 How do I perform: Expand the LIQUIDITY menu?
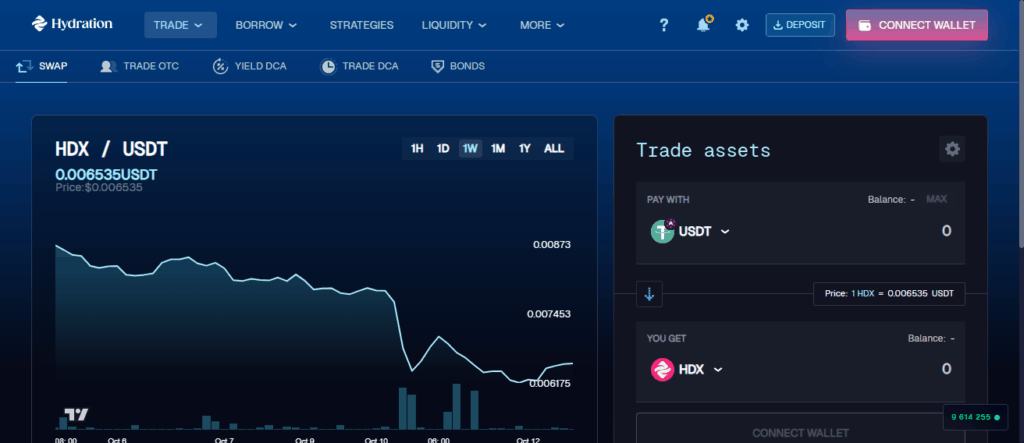point(454,25)
